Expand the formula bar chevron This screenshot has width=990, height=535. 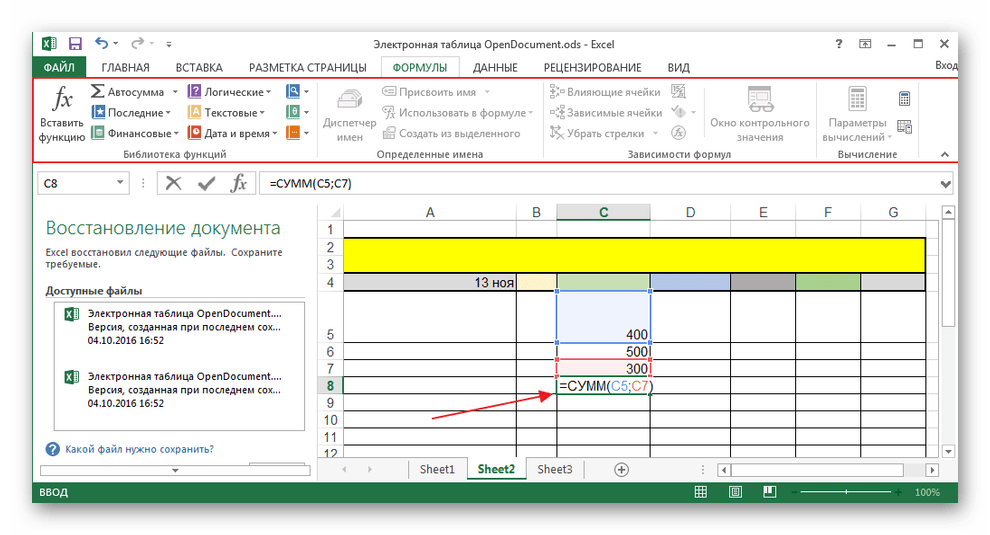click(945, 184)
